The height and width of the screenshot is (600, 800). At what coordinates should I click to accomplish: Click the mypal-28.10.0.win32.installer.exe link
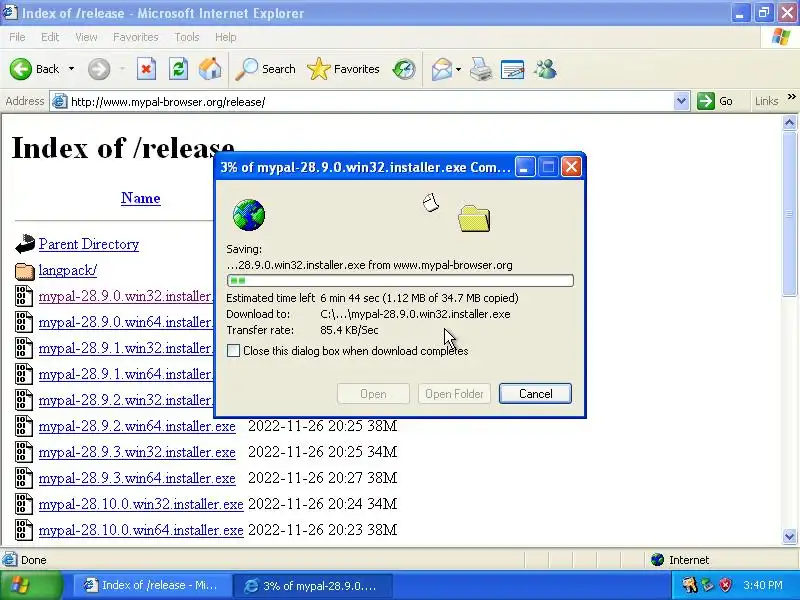[141, 504]
